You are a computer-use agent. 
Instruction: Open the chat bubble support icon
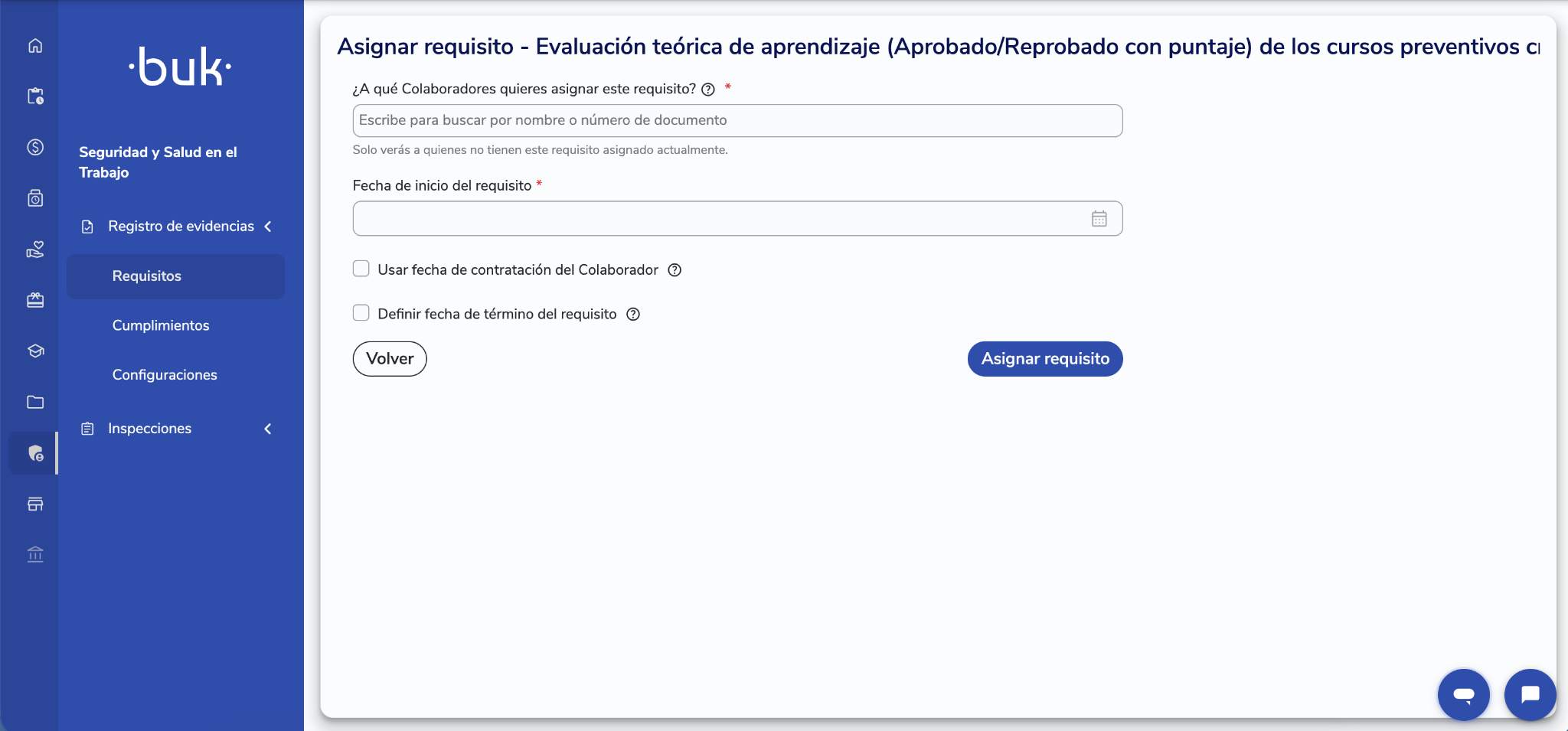1530,694
